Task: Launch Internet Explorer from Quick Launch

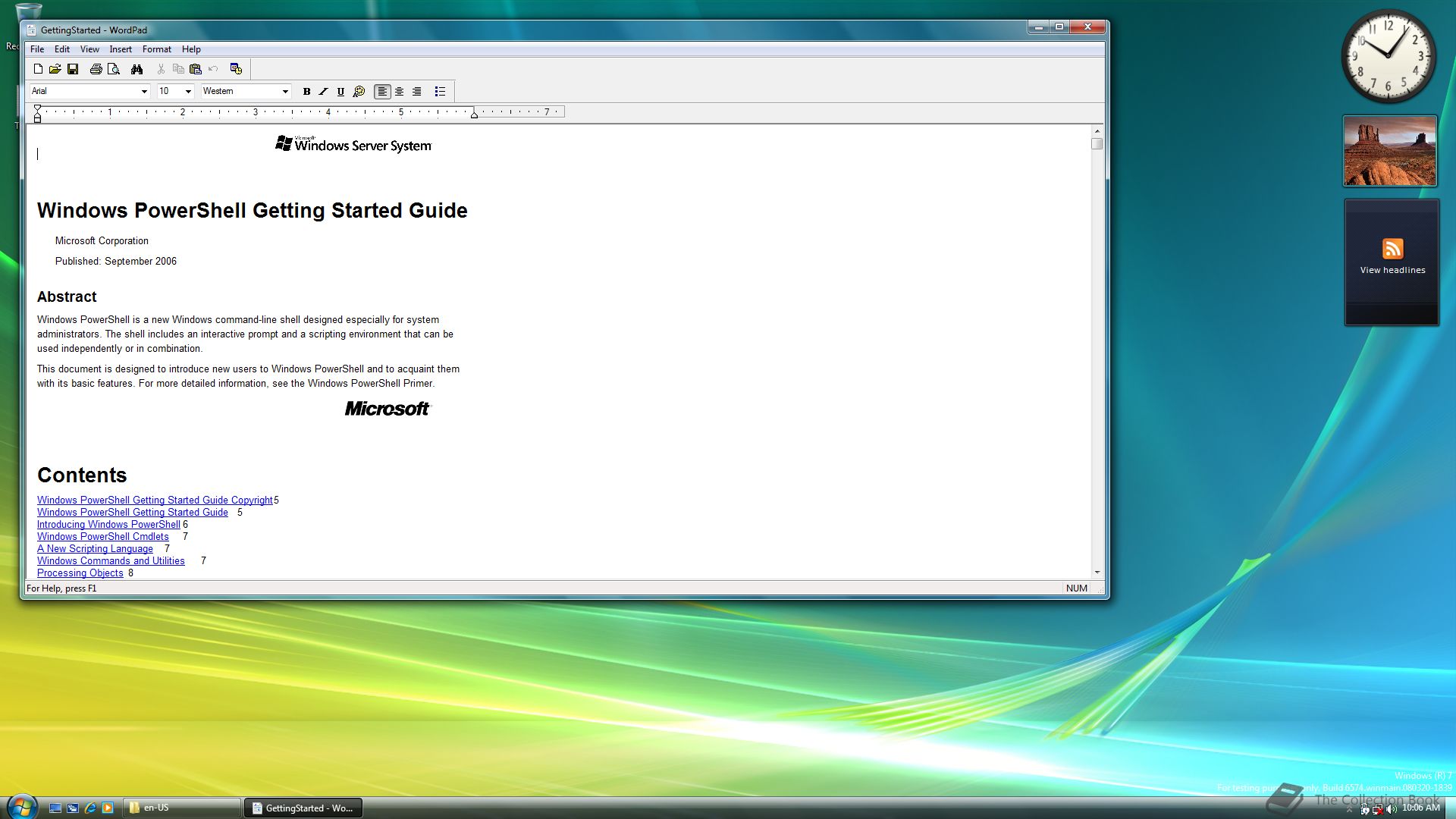Action: coord(90,808)
